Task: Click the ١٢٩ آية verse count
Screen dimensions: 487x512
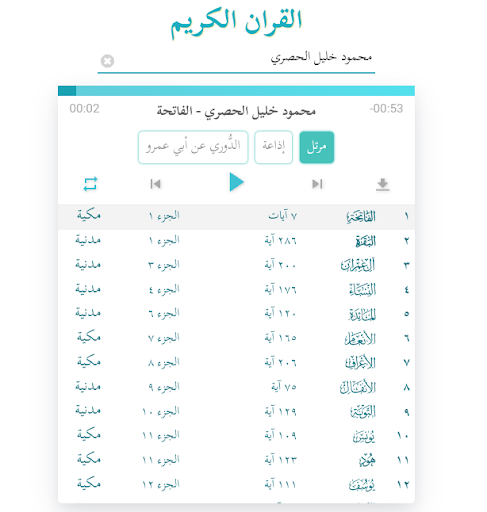Action: tap(281, 411)
